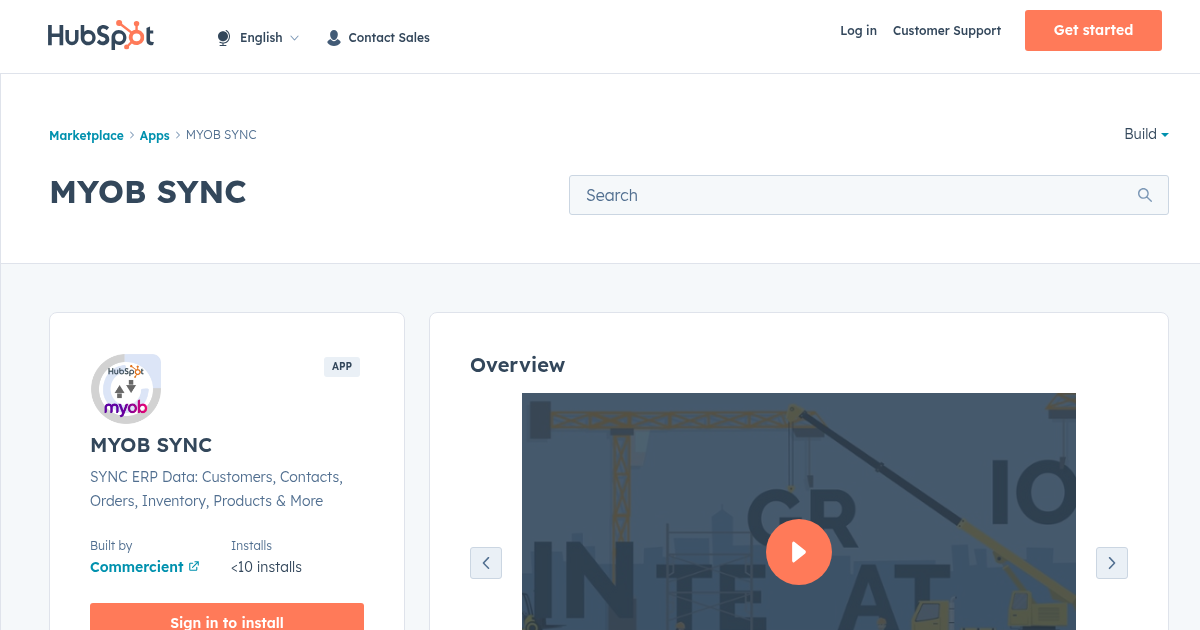
Task: Go back in carousel with left arrow
Action: [x=486, y=563]
